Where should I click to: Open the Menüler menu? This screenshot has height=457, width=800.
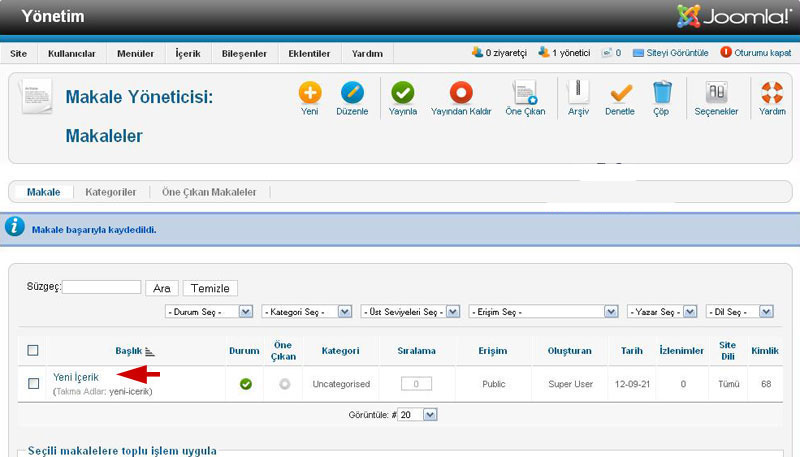click(135, 54)
